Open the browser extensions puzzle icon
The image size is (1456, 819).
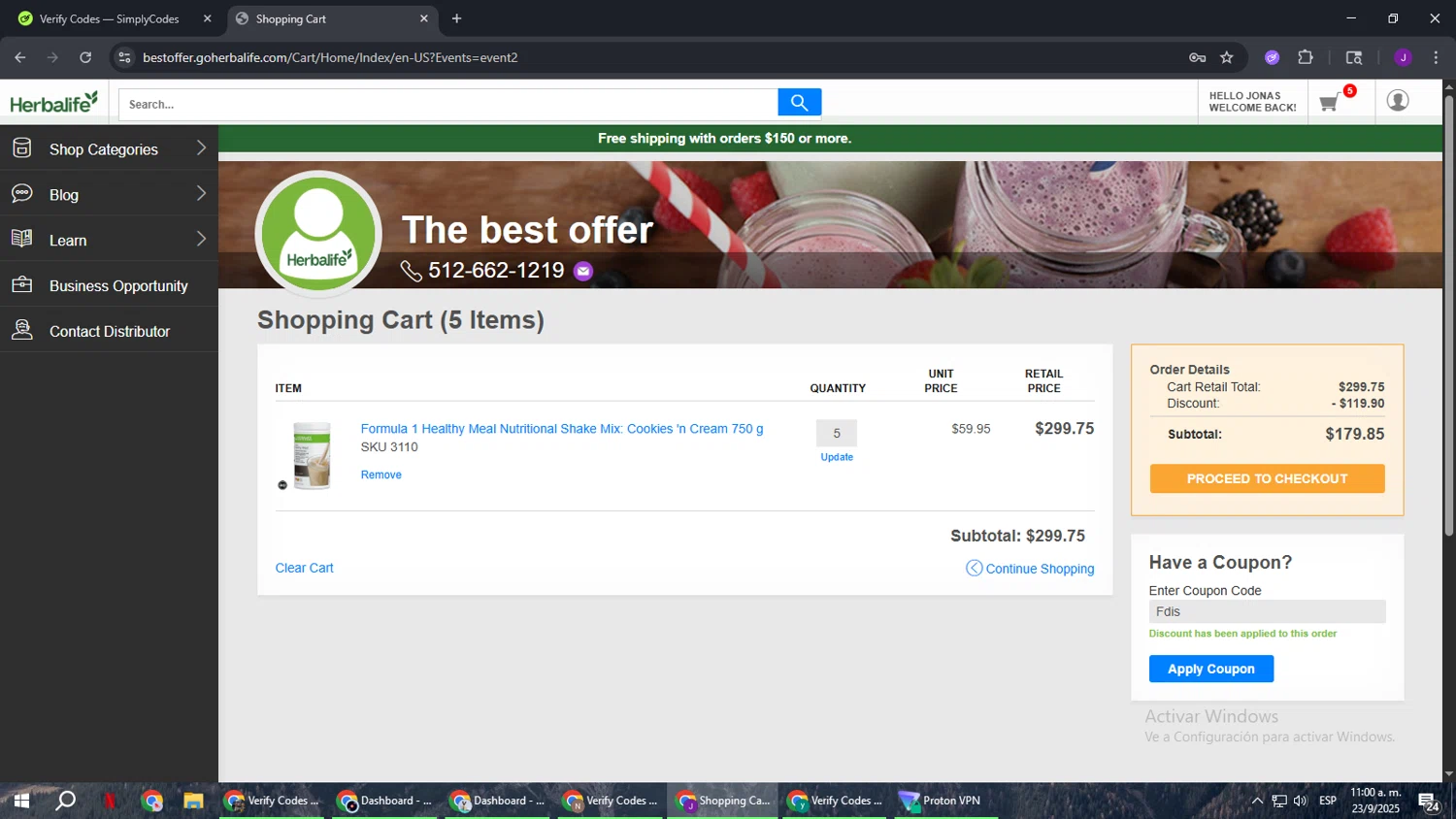click(1306, 57)
